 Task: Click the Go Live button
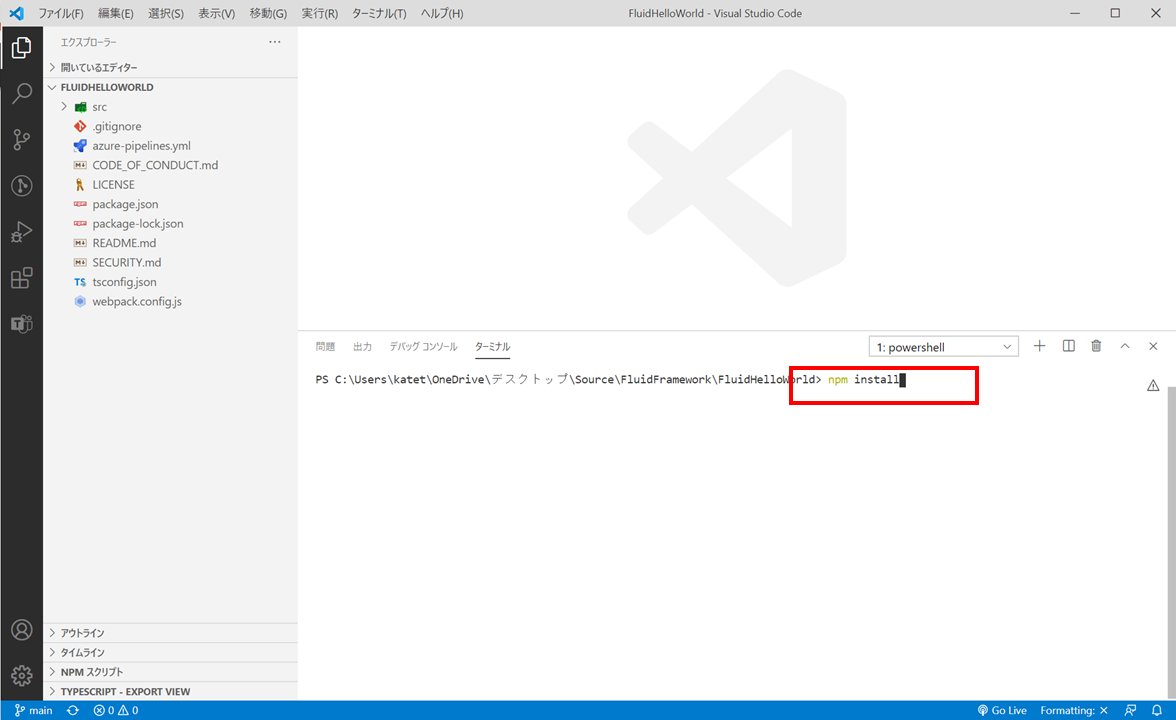point(1001,710)
